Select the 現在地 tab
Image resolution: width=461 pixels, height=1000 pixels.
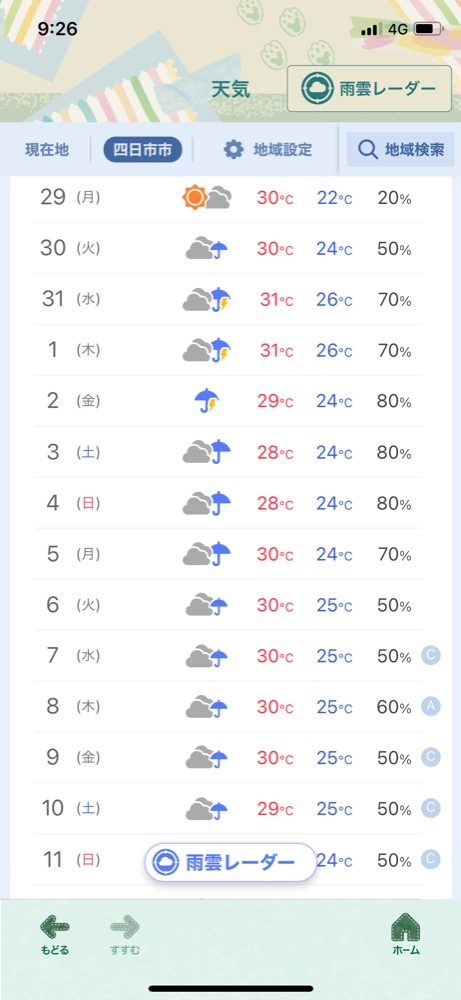(47, 151)
